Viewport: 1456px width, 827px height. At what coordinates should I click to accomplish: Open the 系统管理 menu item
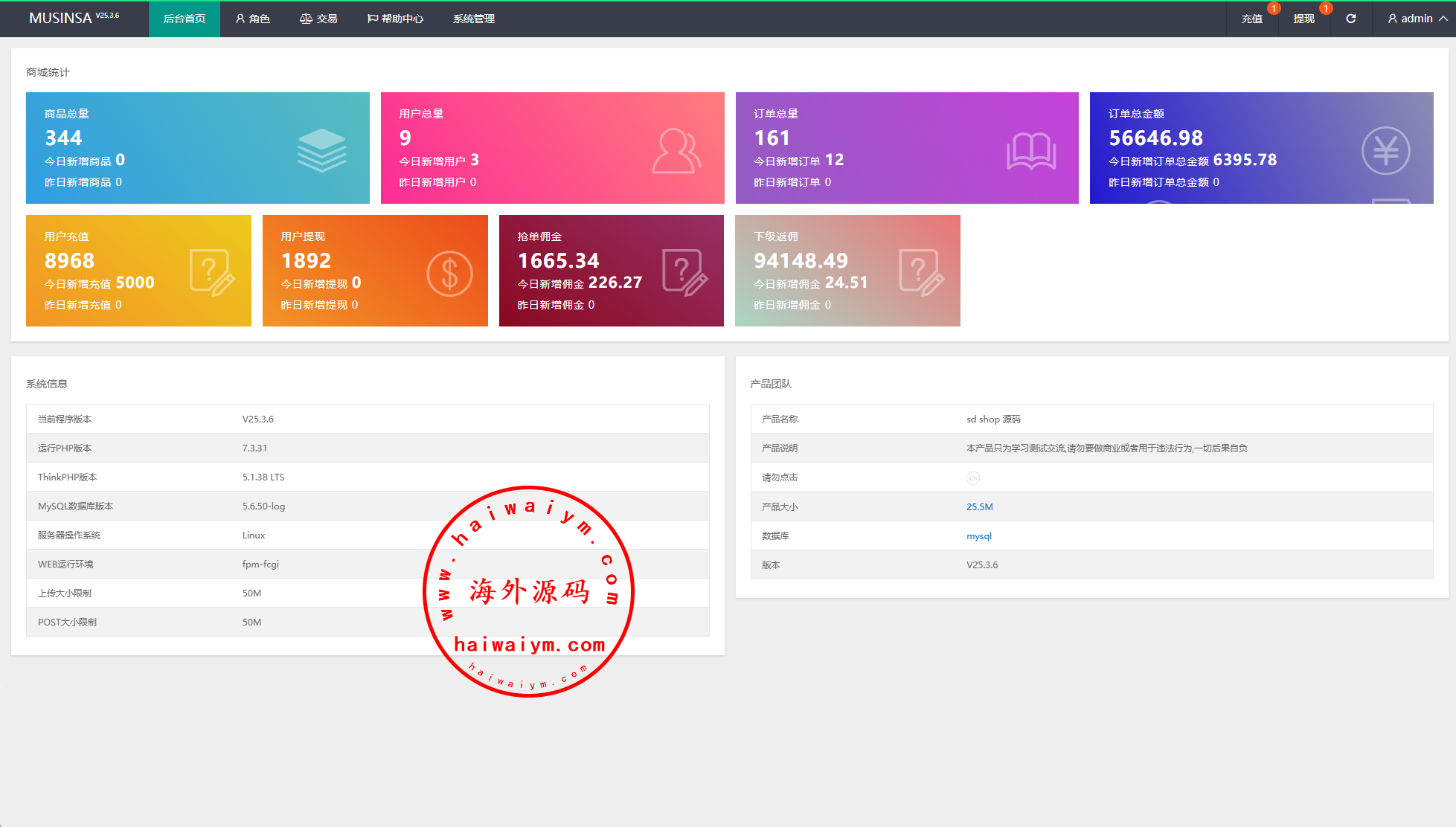[x=474, y=19]
